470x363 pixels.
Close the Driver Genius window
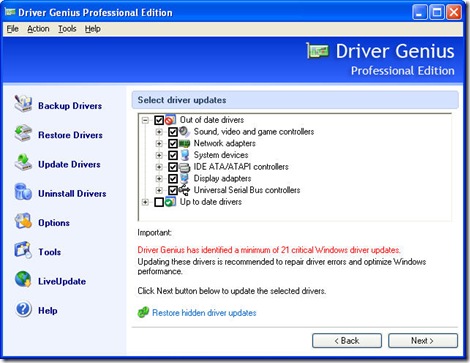tap(454, 13)
